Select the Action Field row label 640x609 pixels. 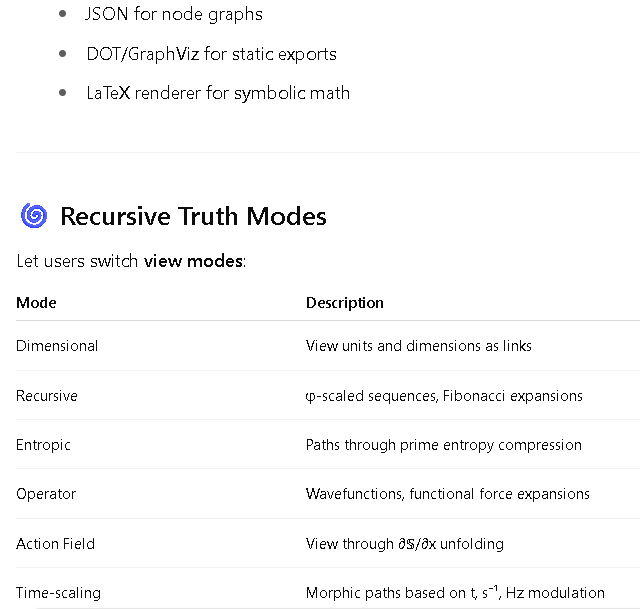click(56, 544)
